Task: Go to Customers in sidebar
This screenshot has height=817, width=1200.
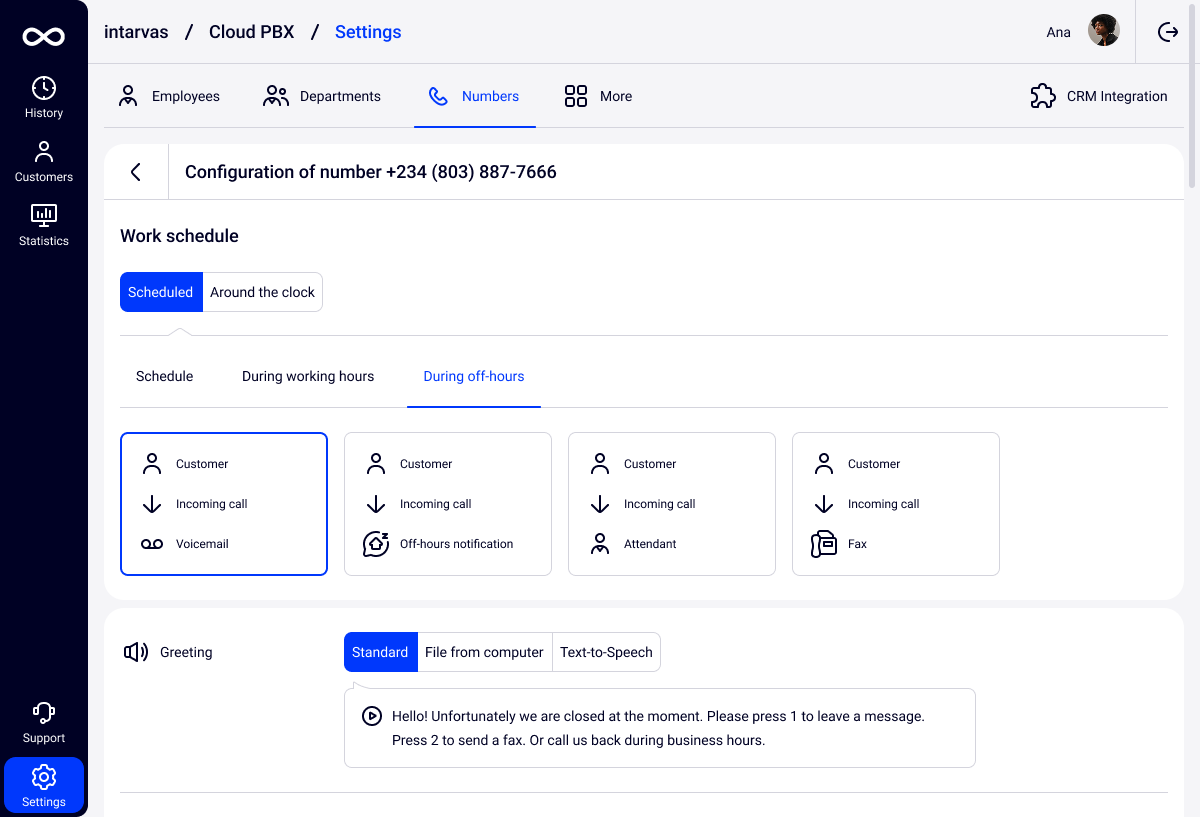Action: 44,162
